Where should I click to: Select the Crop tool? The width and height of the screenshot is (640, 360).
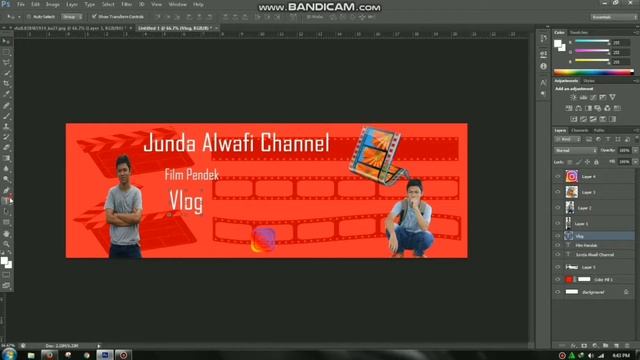[6, 83]
